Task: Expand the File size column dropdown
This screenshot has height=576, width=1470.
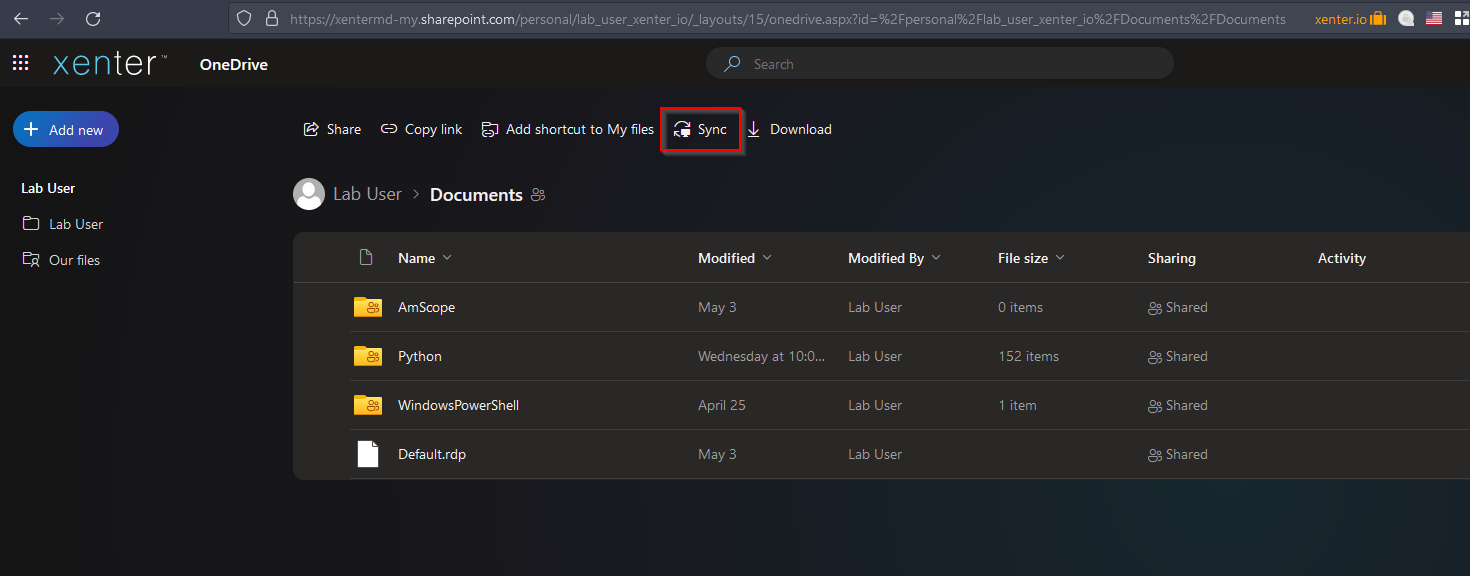Action: pos(1060,258)
